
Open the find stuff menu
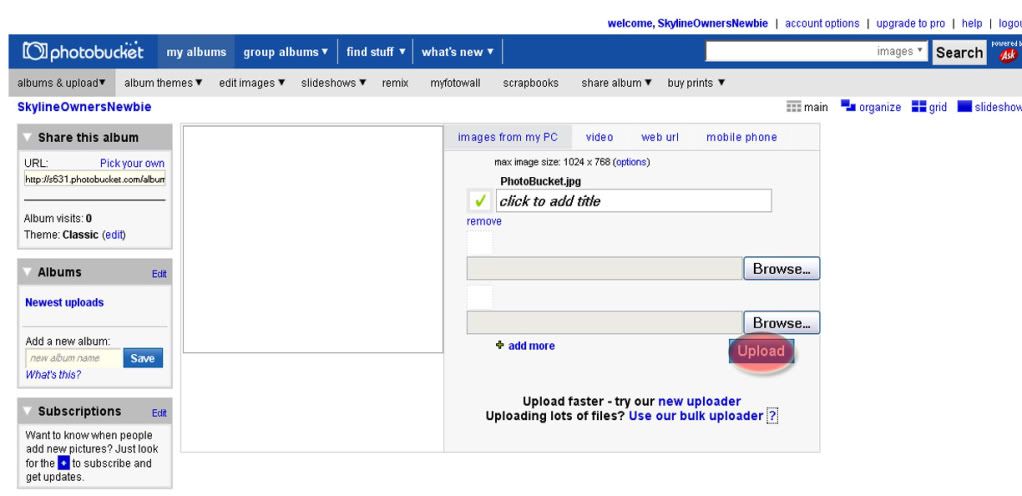375,52
